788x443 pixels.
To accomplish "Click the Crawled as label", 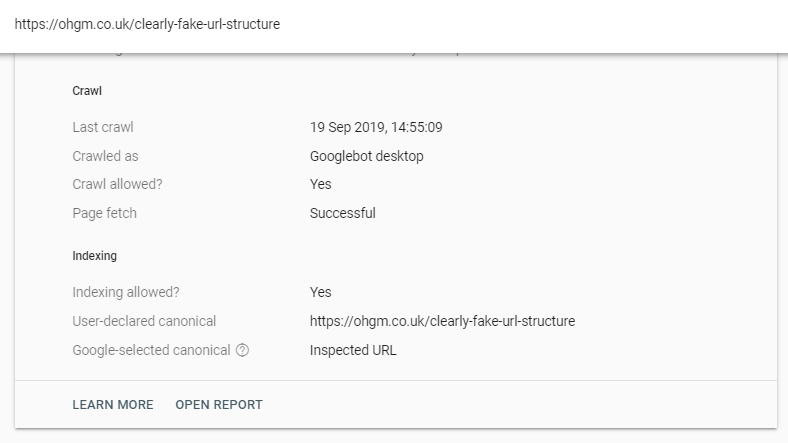I will click(105, 156).
